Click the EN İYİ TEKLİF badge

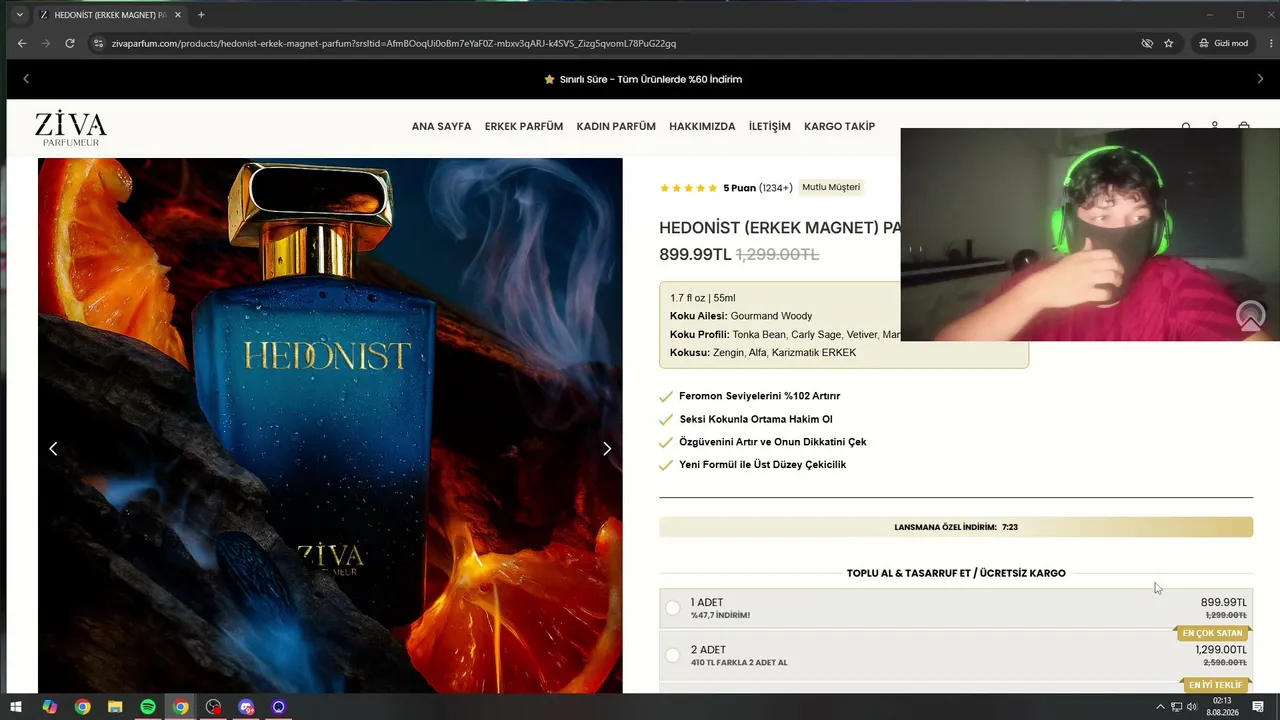point(1215,685)
